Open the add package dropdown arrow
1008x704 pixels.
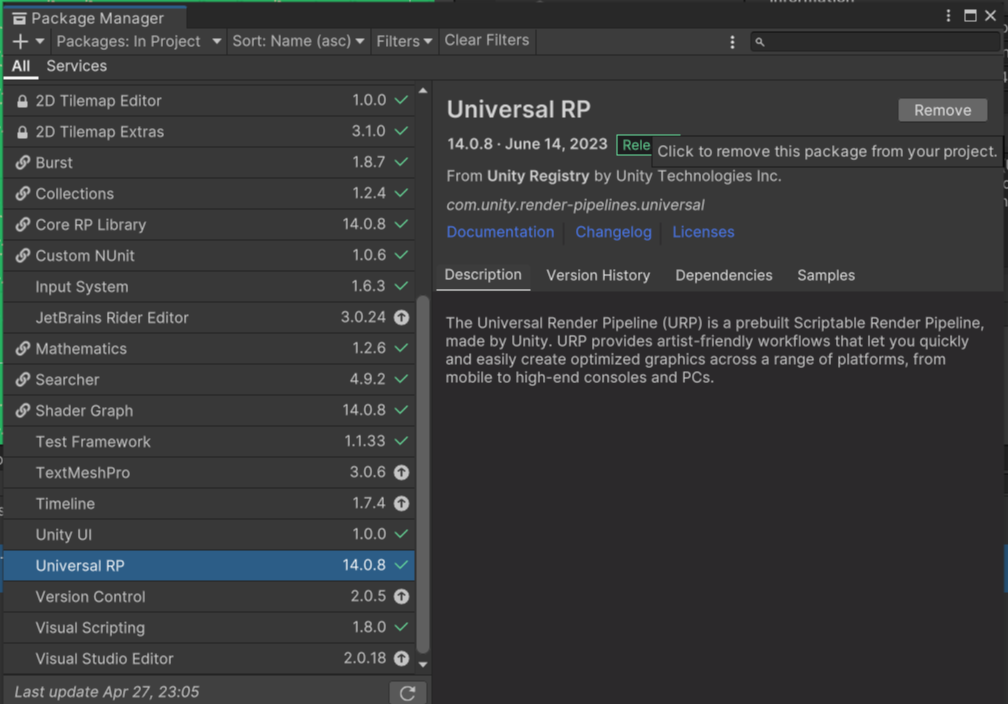click(x=40, y=42)
